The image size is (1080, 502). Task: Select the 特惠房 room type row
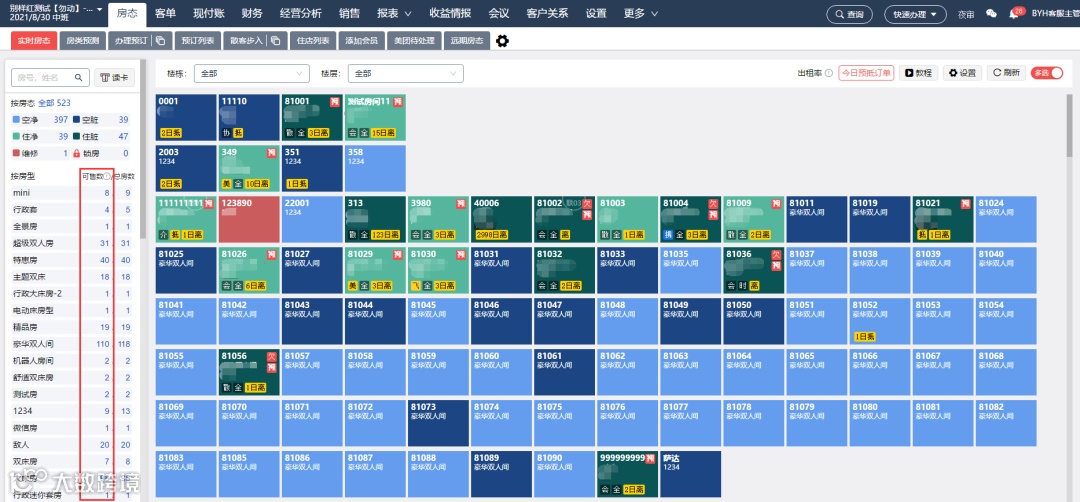point(72,260)
